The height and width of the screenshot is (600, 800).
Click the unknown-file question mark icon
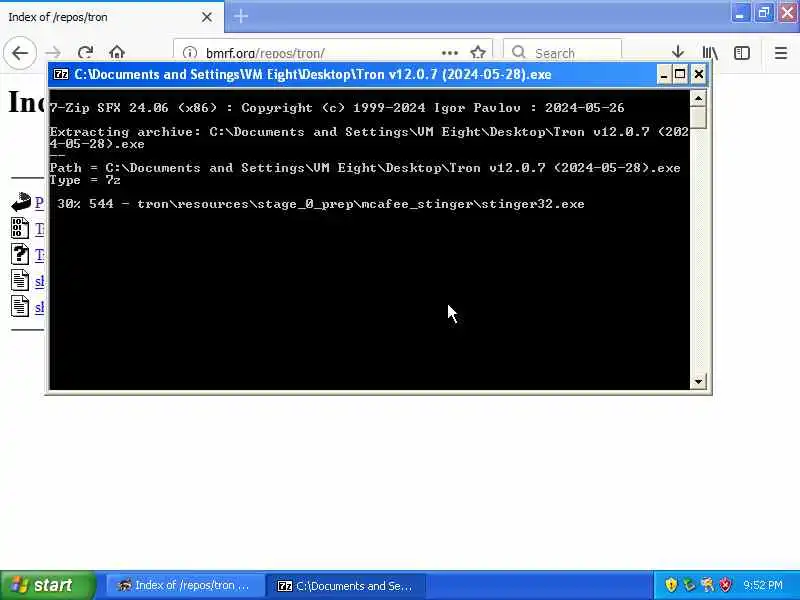click(x=20, y=254)
